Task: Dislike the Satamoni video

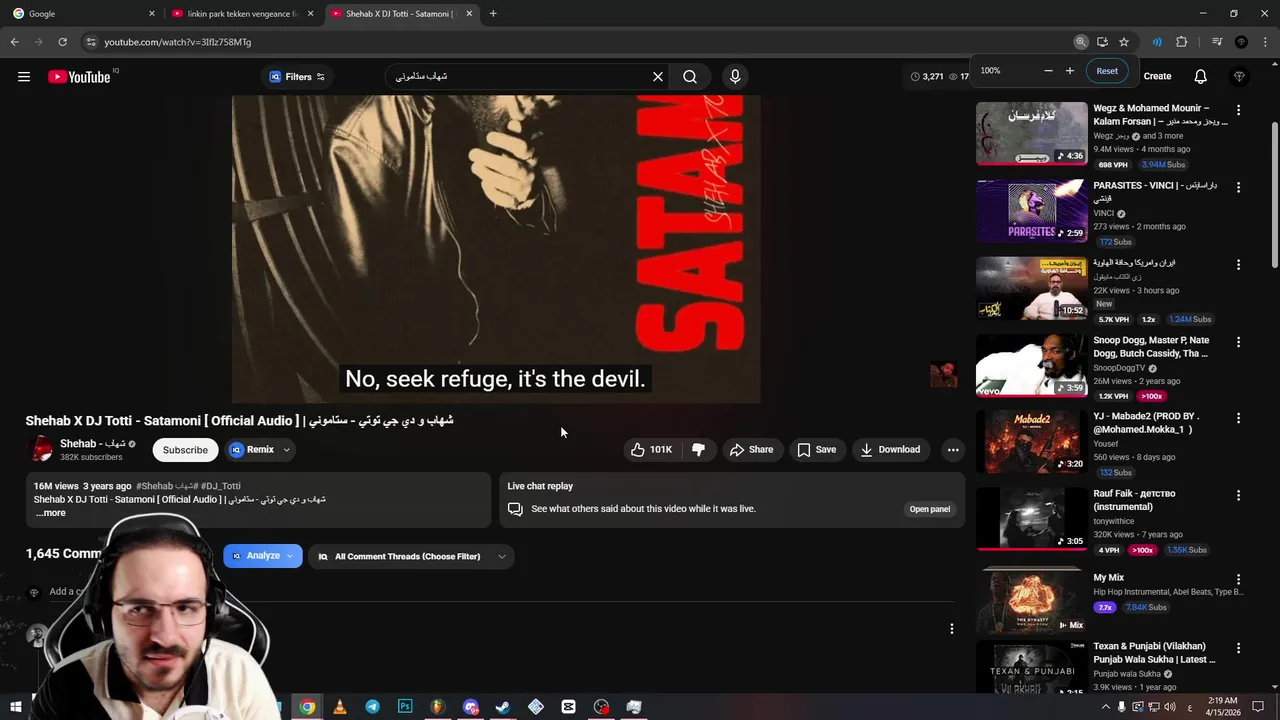Action: tap(698, 450)
